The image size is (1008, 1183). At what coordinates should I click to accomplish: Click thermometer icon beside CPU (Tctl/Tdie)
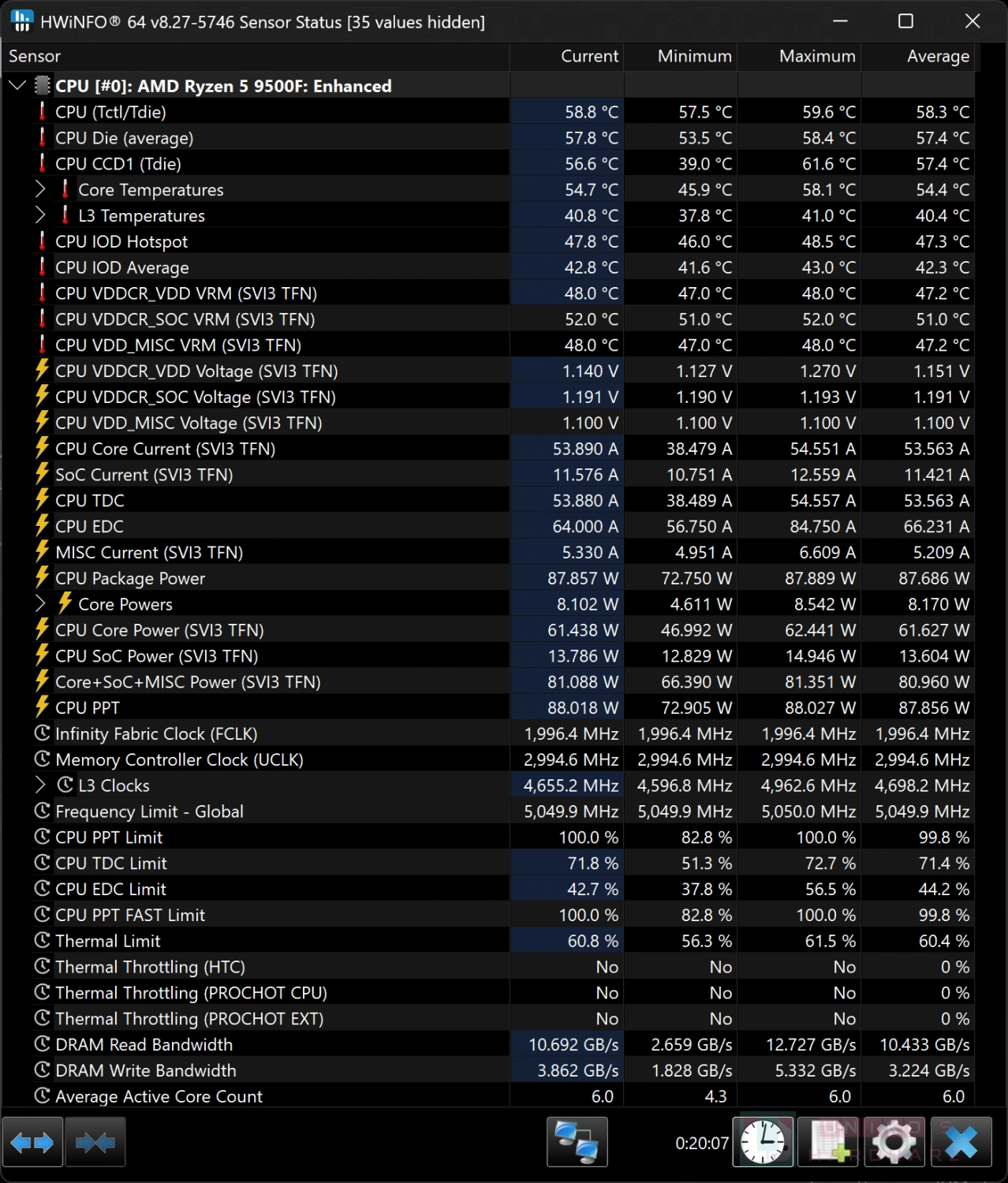pos(43,111)
